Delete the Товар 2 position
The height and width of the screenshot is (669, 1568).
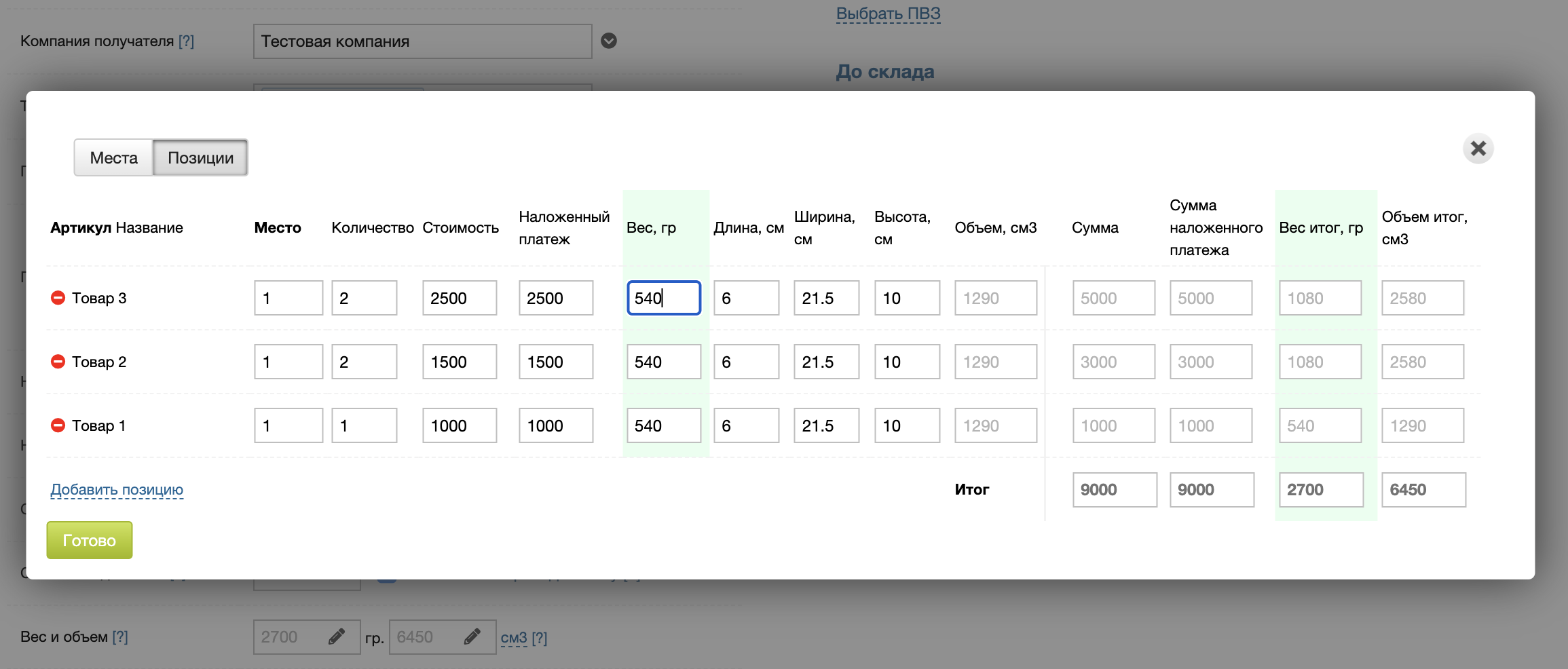click(58, 362)
